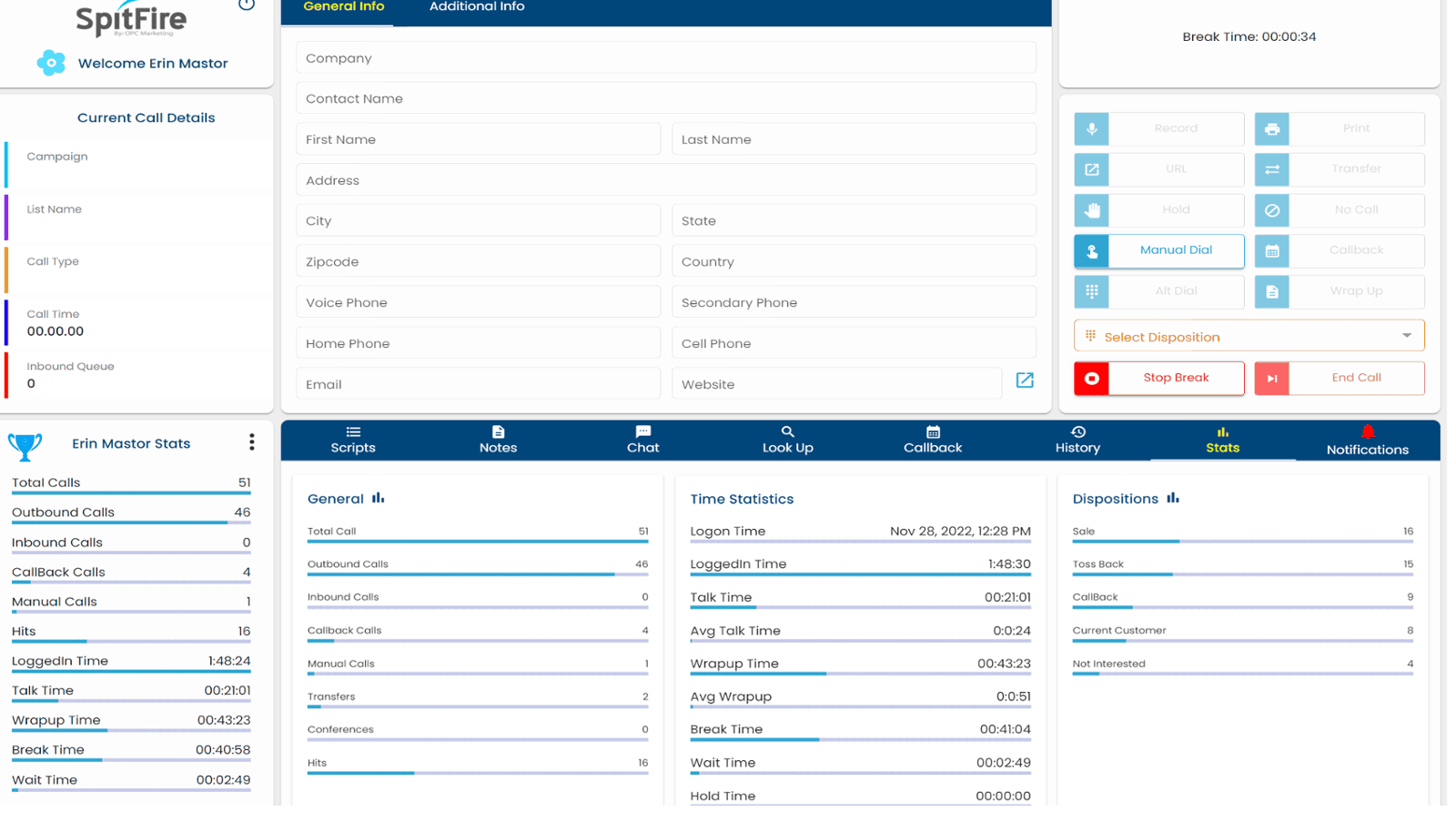Click the chart icon next to Dispositions heading
This screenshot has height=832, width=1456.
[1173, 498]
